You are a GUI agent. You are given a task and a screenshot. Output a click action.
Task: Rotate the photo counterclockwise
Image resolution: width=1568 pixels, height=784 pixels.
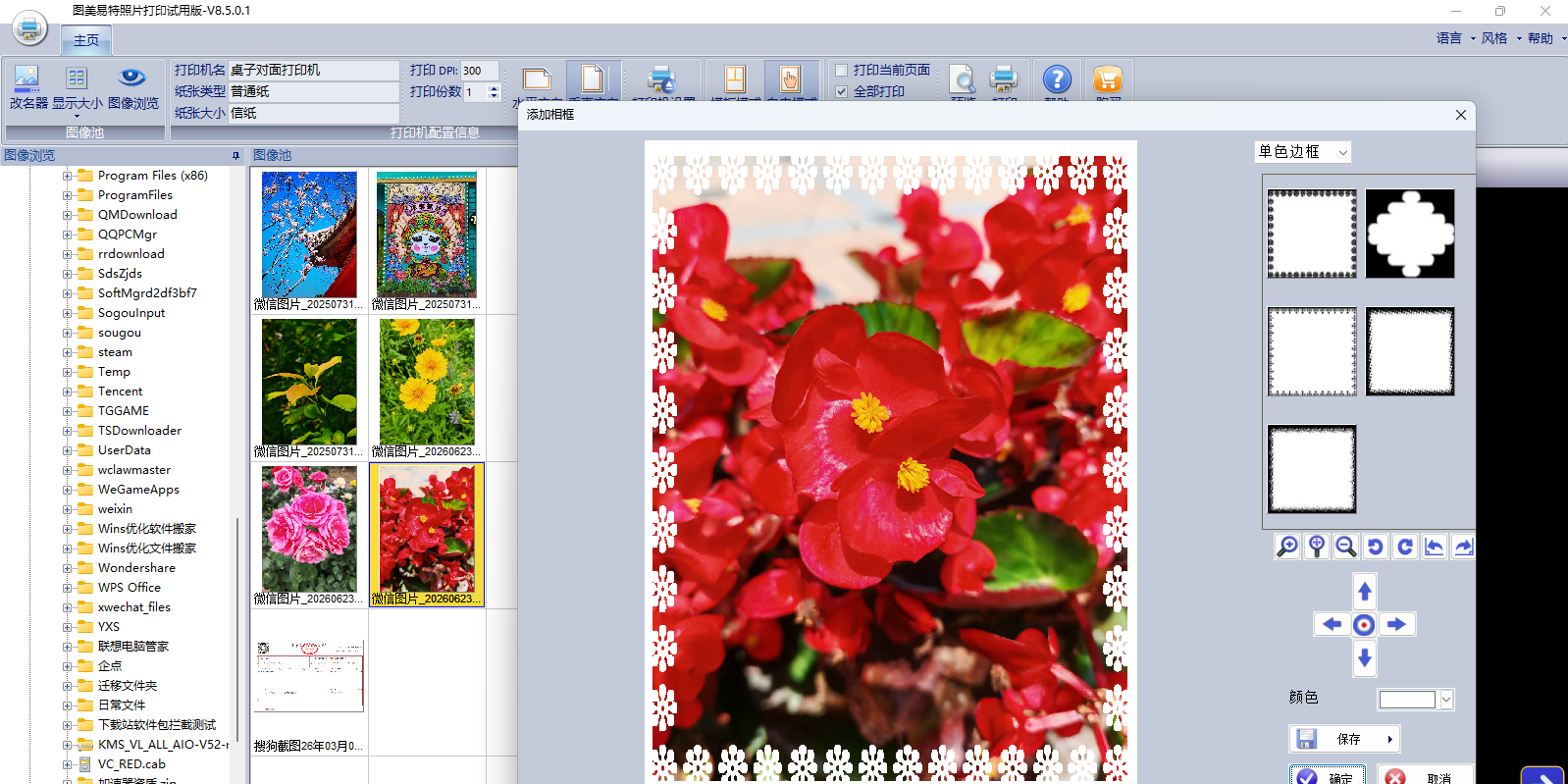pyautogui.click(x=1376, y=547)
